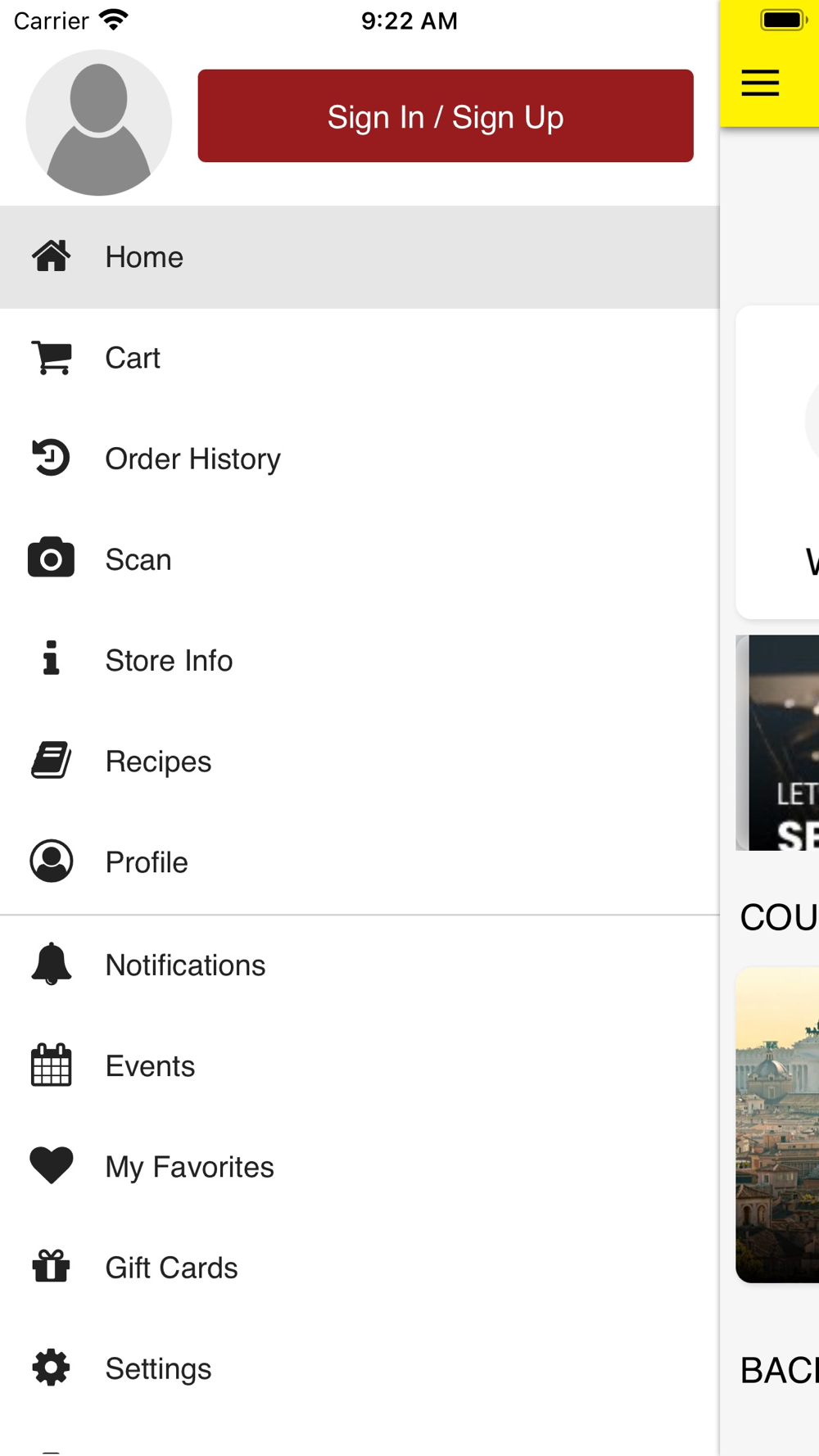This screenshot has height=1456, width=819.
Task: Click the Store Info "i" icon
Action: (x=51, y=658)
